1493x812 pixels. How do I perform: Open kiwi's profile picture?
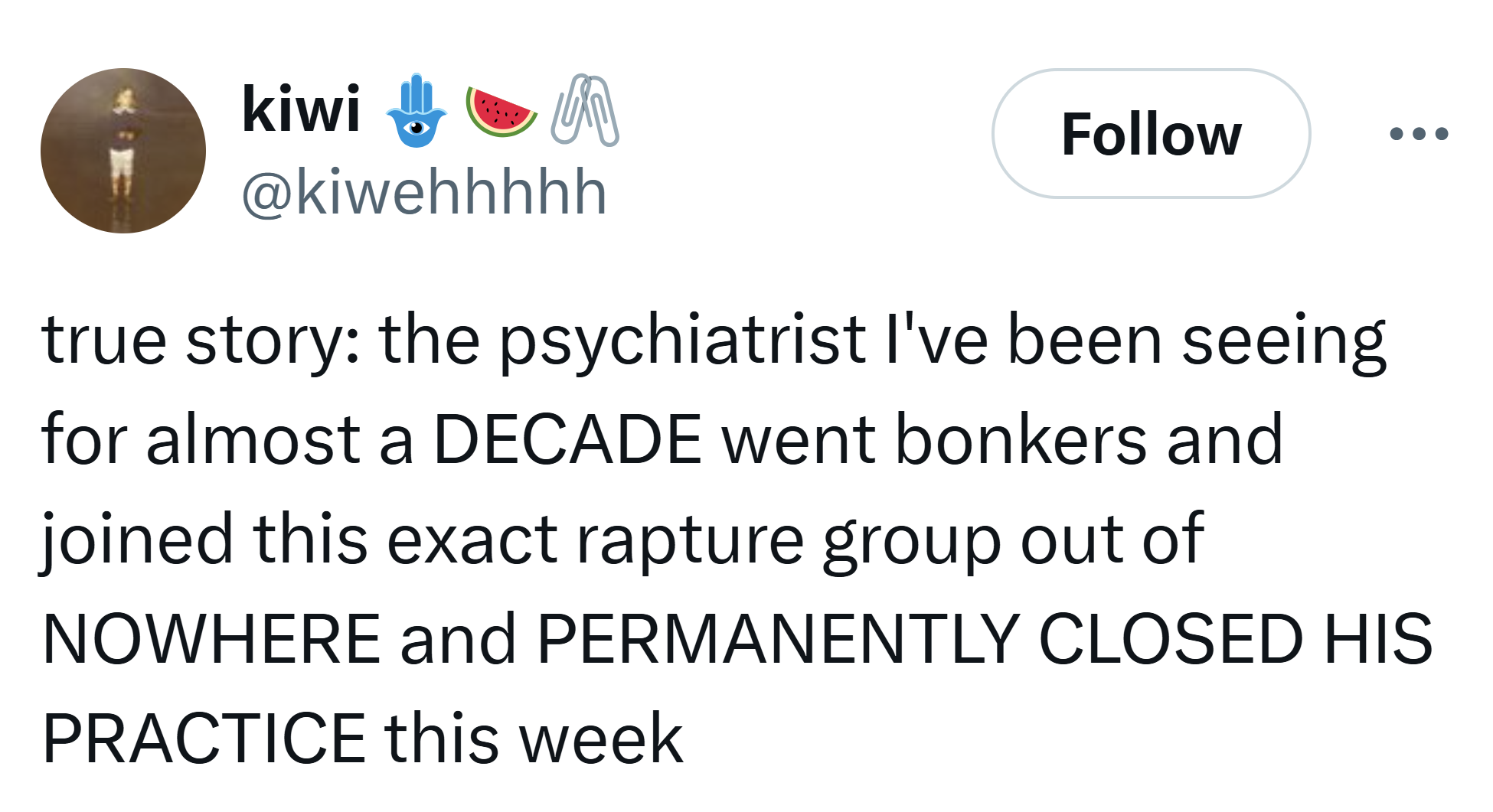[123, 151]
